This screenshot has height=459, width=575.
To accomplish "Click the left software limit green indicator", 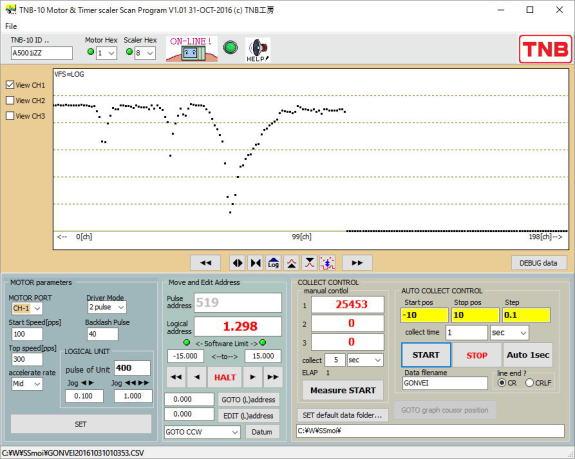I will 187,342.
